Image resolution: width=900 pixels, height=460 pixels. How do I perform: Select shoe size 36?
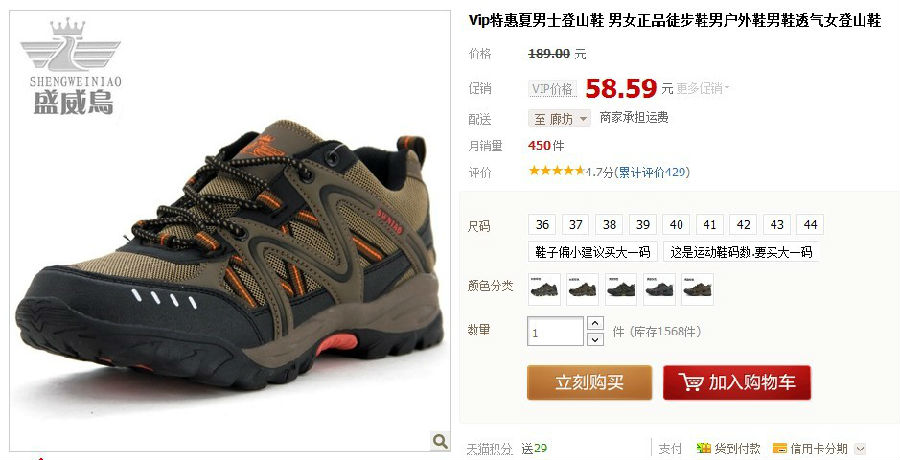click(542, 225)
